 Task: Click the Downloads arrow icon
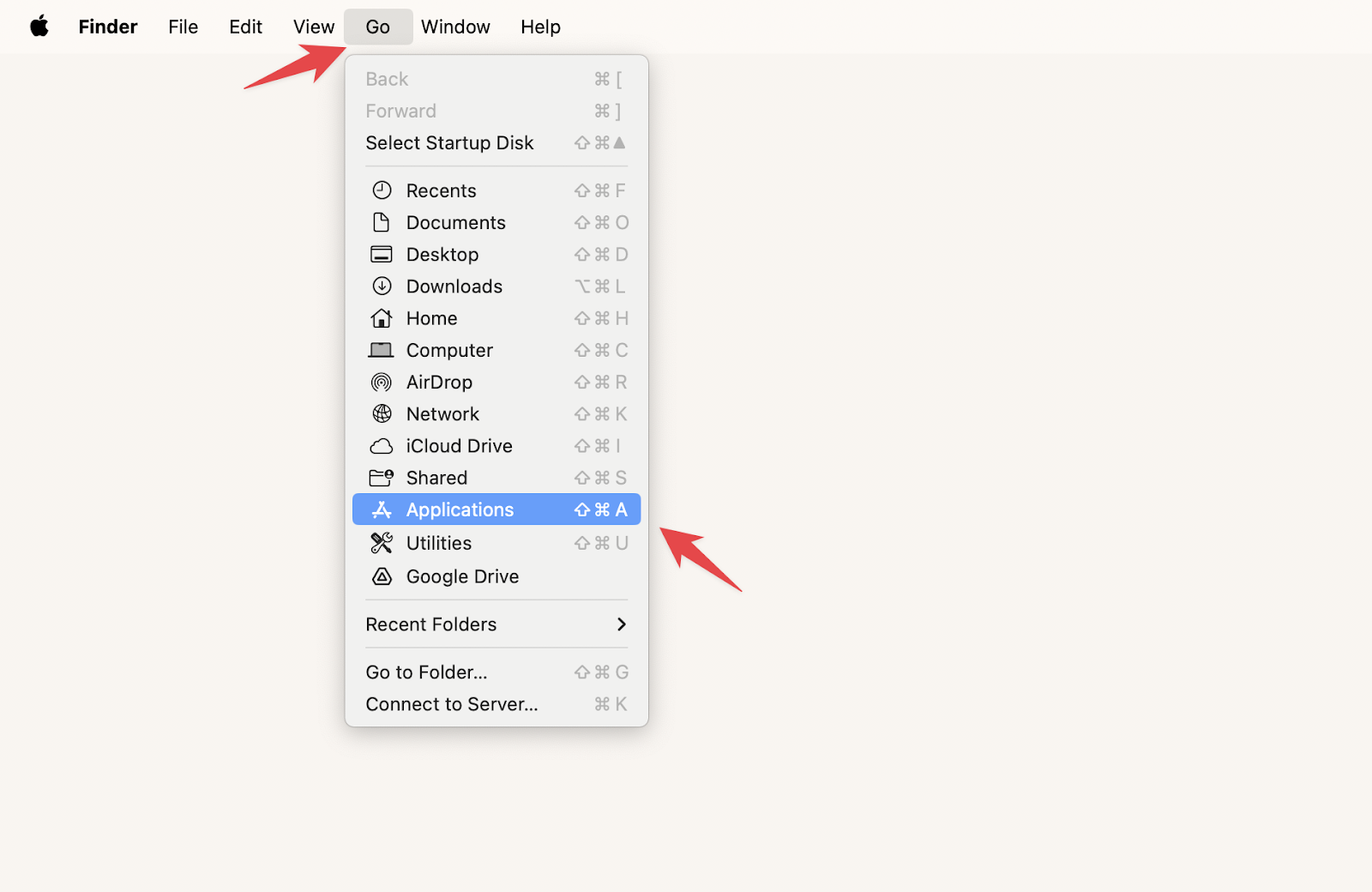[x=382, y=286]
